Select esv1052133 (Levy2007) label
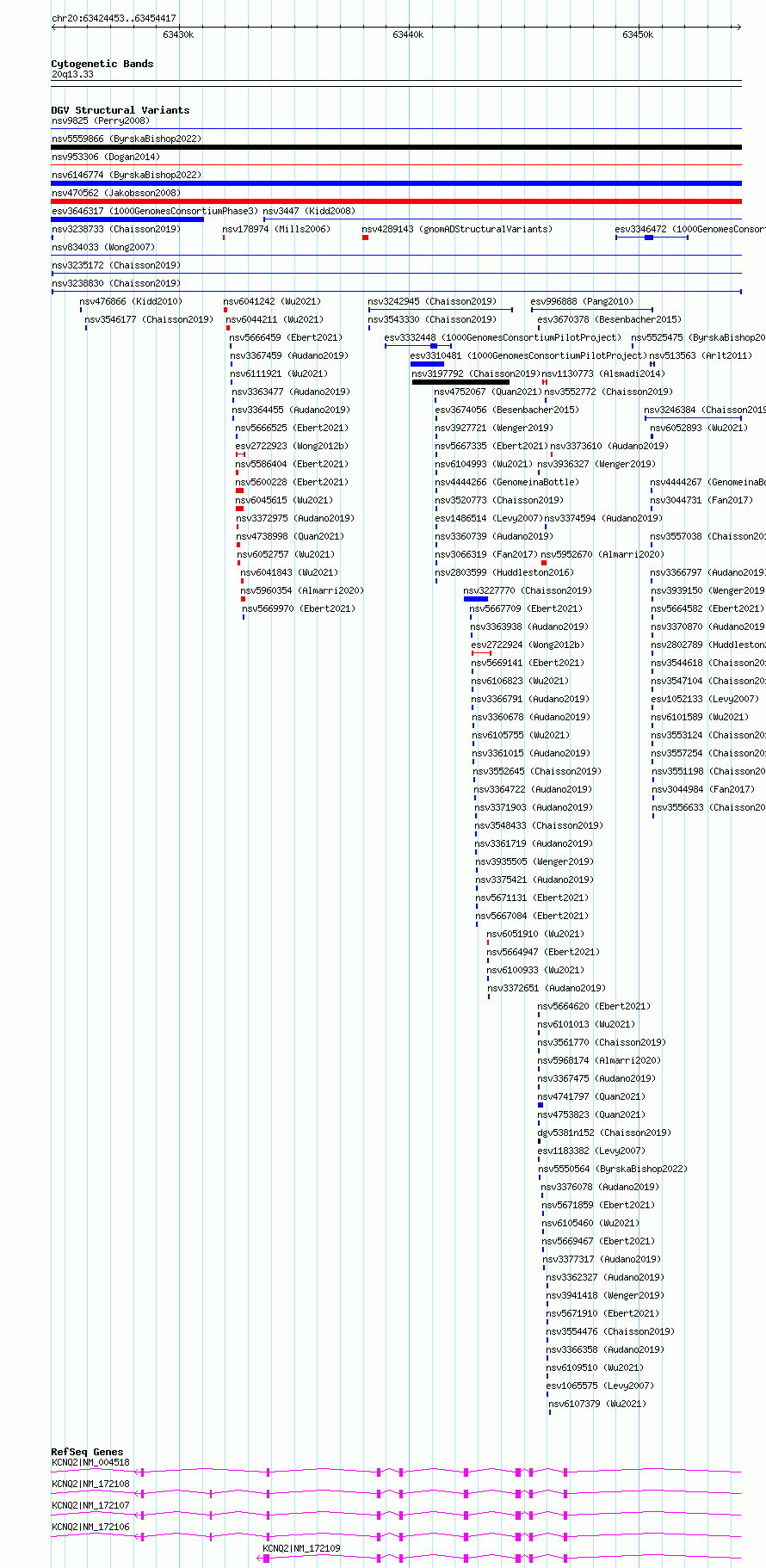The image size is (766, 1568). 704,699
